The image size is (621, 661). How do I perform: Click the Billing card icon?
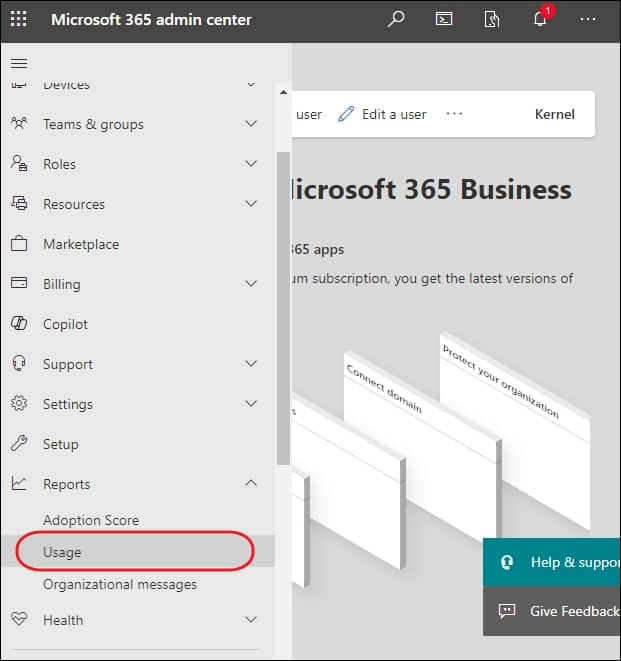click(19, 282)
